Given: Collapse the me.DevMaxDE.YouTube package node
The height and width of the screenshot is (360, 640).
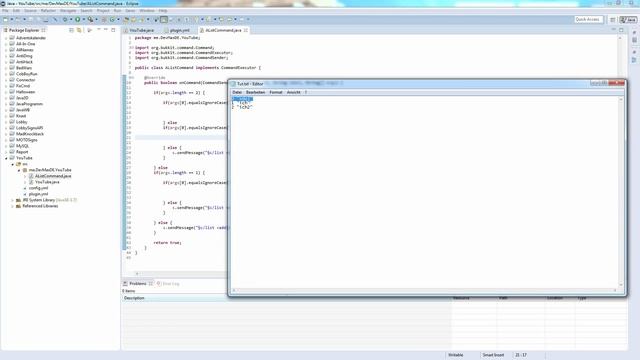Looking at the screenshot, I should tap(19, 170).
